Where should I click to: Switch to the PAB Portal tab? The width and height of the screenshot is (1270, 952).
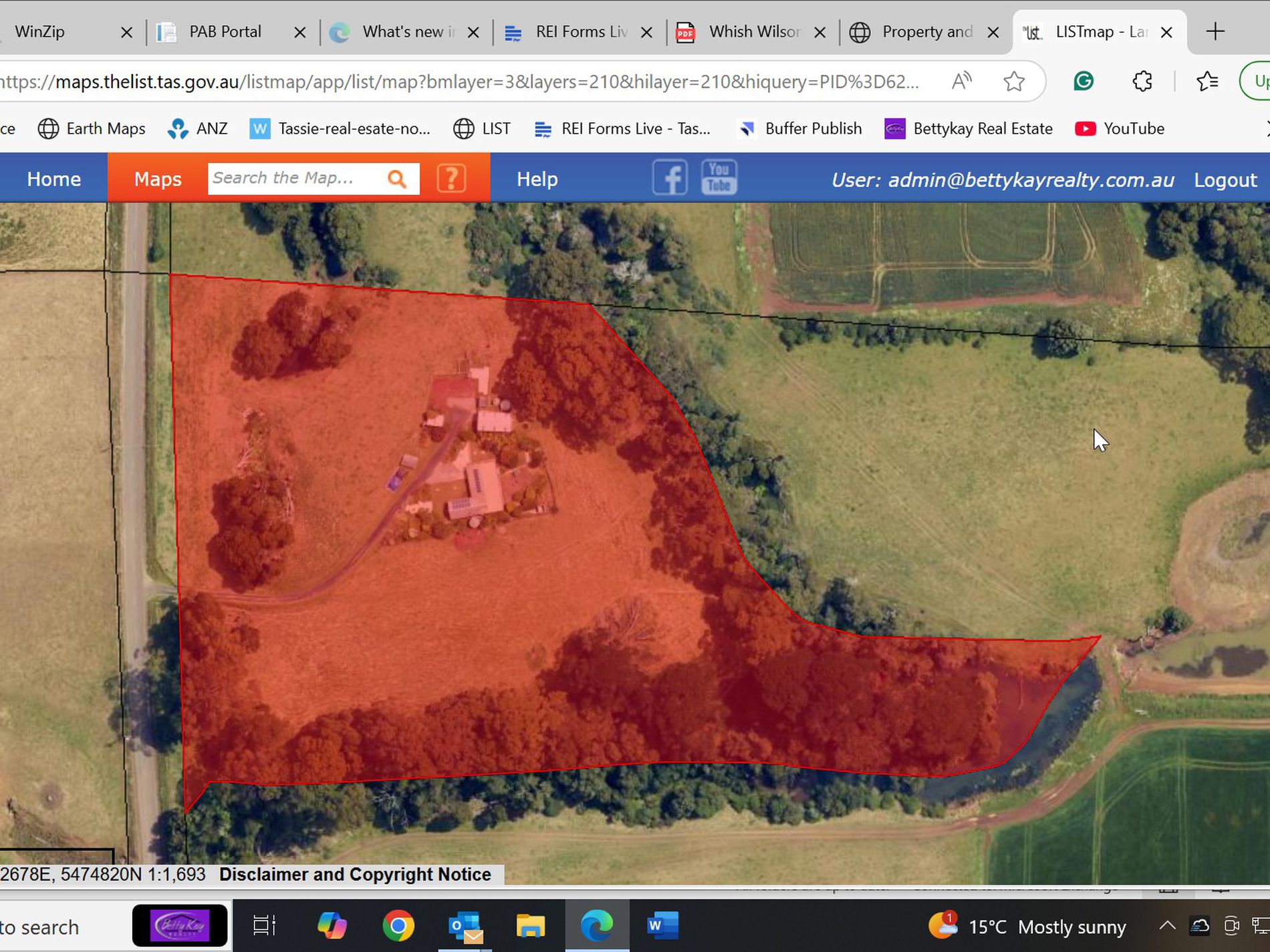[x=225, y=31]
